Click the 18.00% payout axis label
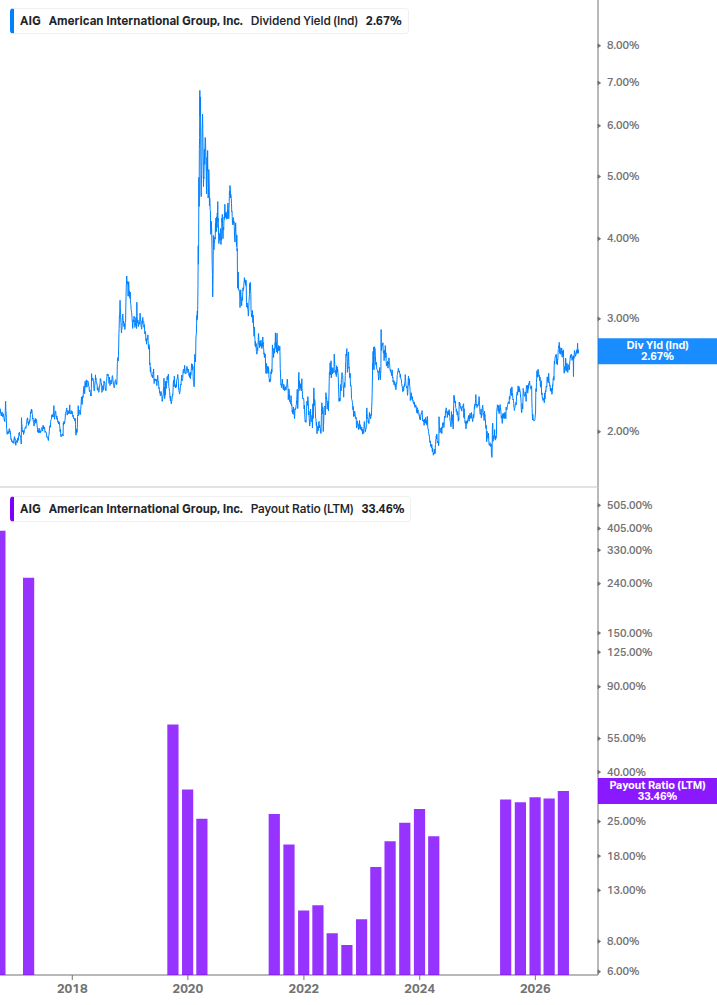 (626, 856)
